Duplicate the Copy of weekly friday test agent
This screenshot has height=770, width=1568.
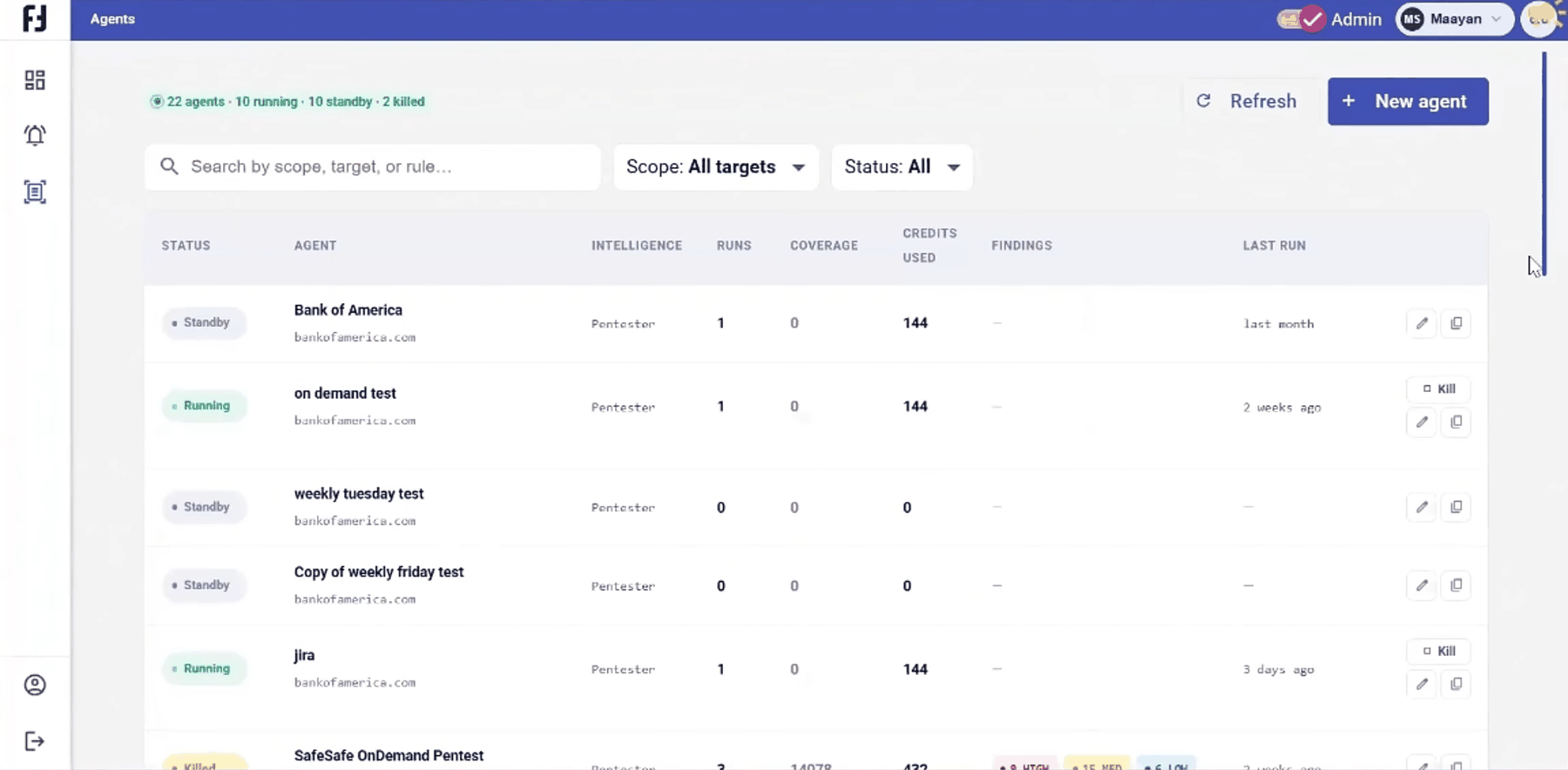(1456, 585)
